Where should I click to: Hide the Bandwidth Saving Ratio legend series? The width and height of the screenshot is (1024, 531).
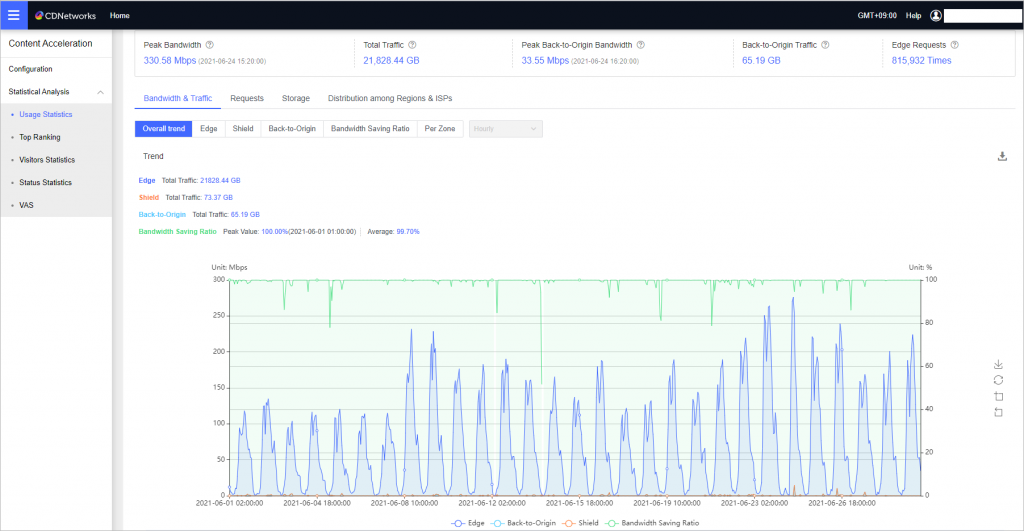(653, 523)
